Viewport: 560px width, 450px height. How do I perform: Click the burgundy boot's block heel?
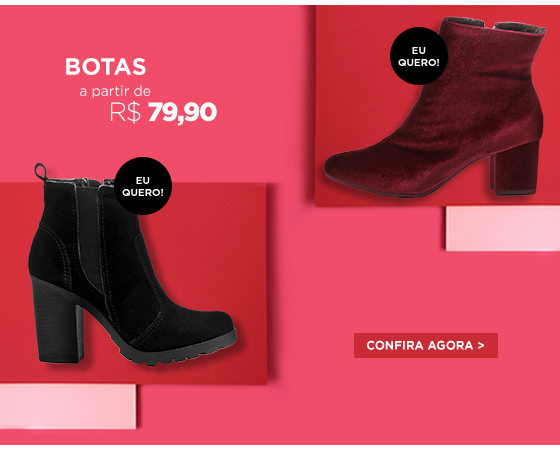pos(514,168)
